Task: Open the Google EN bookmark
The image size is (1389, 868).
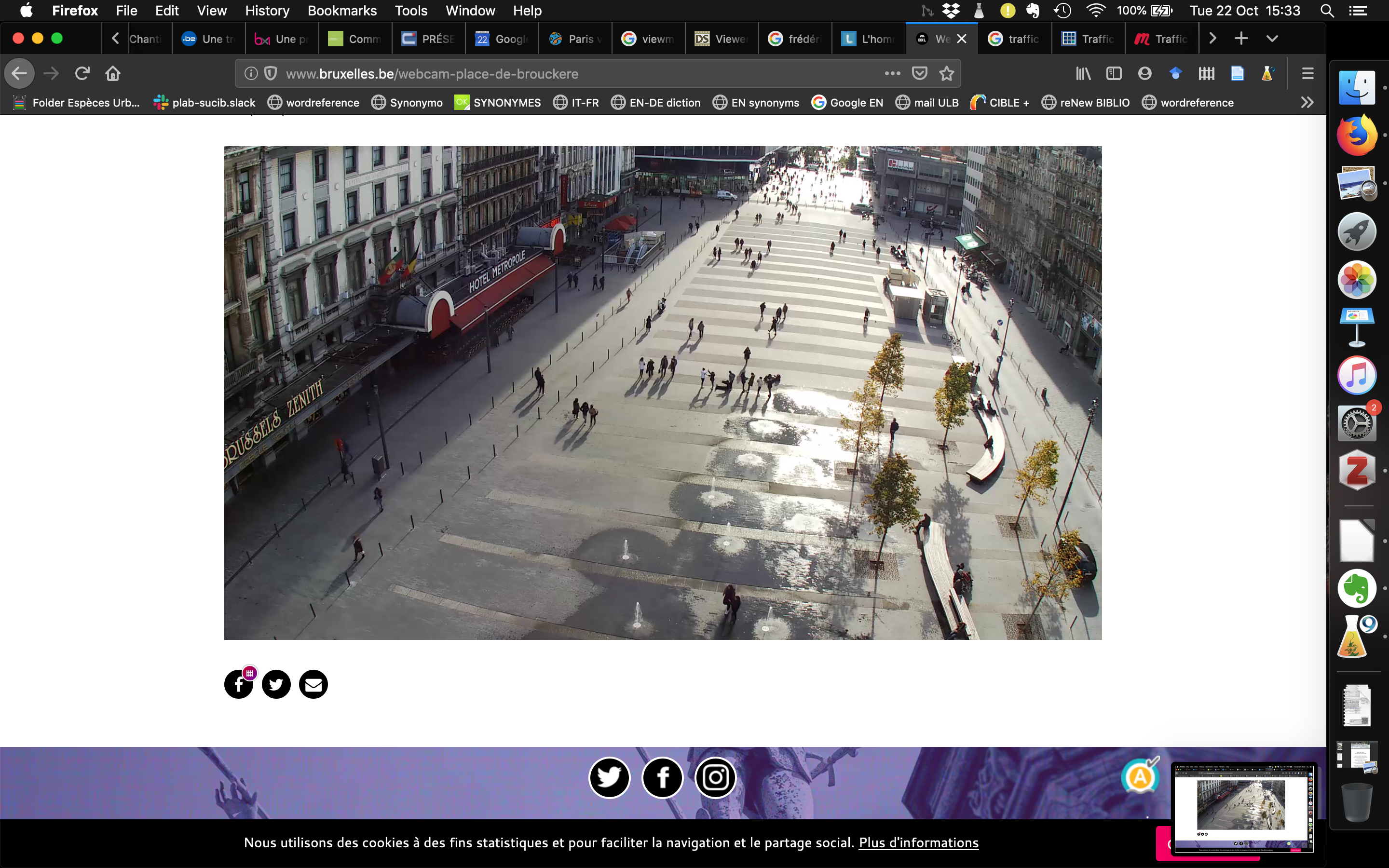Action: (847, 103)
